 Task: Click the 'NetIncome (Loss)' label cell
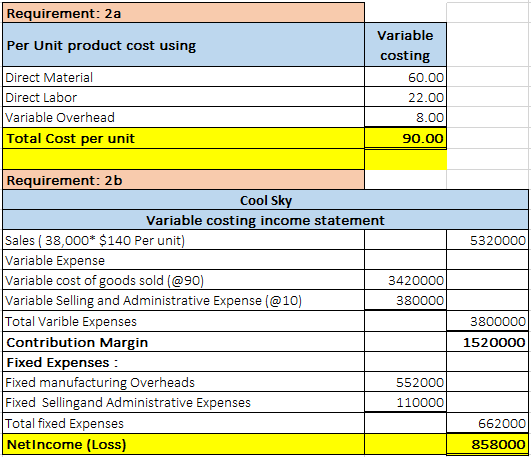[x=184, y=444]
